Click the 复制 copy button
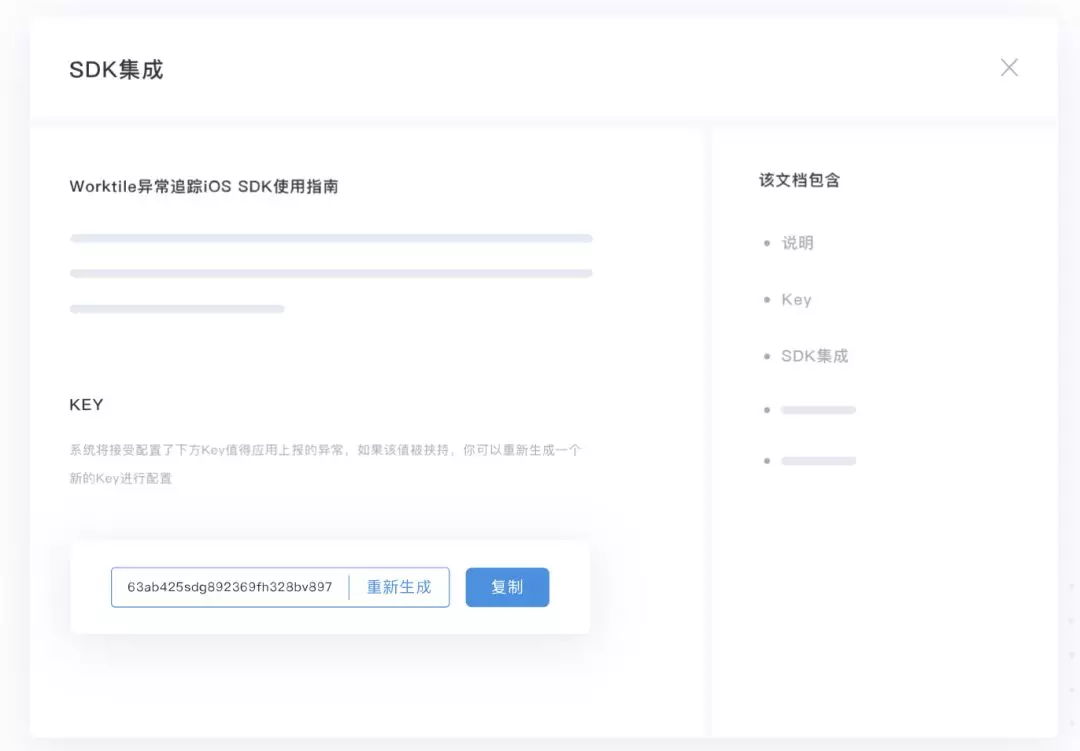This screenshot has width=1080, height=751. tap(507, 587)
